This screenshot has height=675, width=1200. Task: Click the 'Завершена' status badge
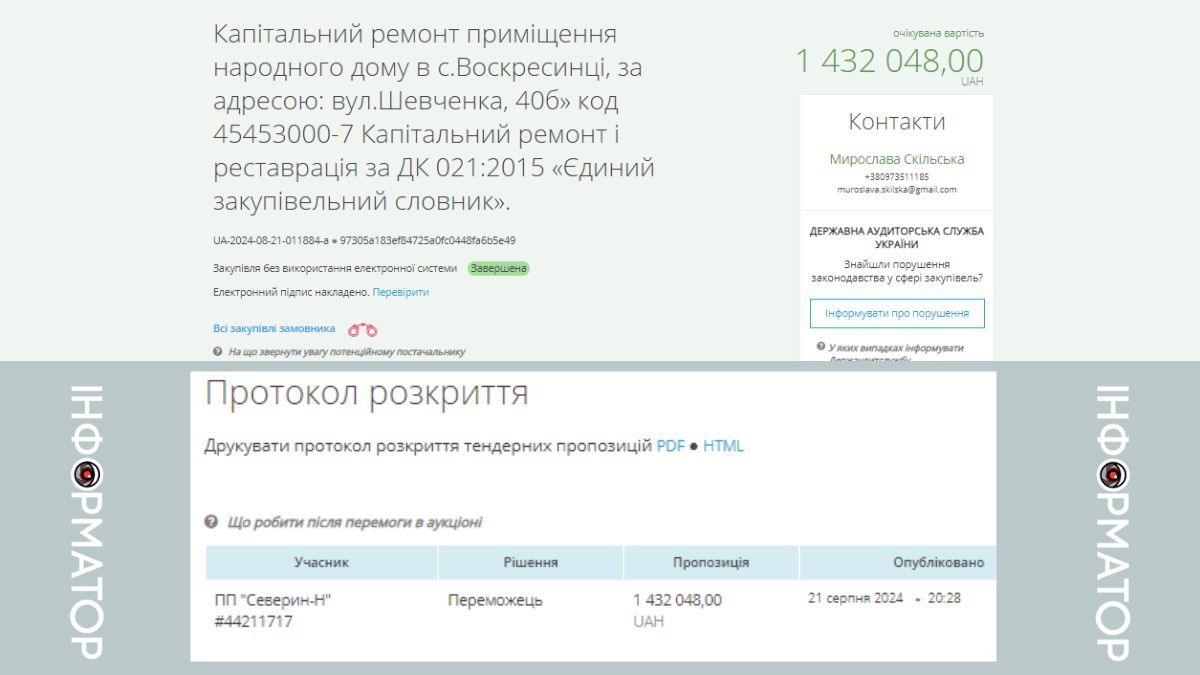pyautogui.click(x=499, y=269)
